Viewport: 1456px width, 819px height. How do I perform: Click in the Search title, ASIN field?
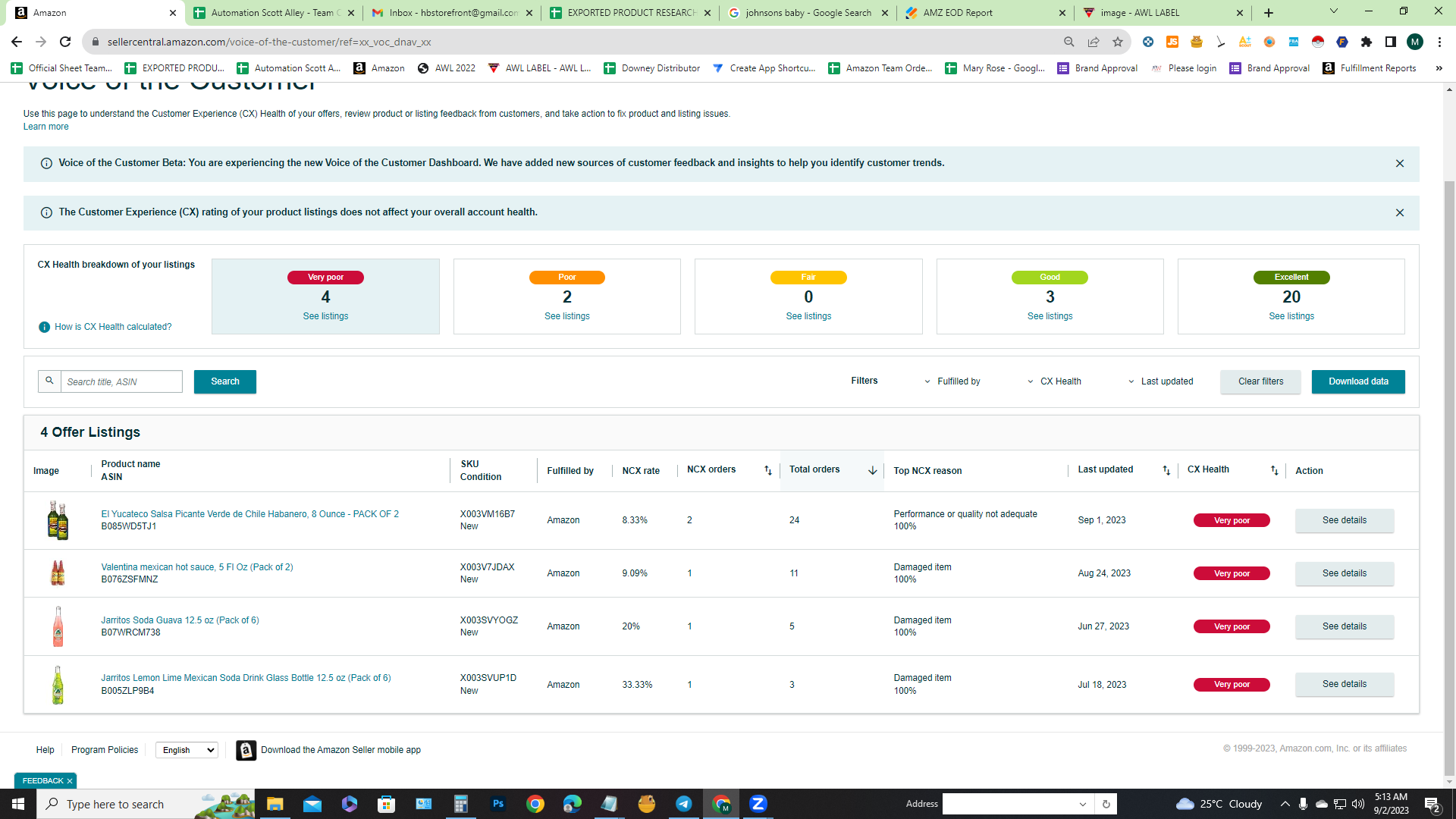click(121, 381)
